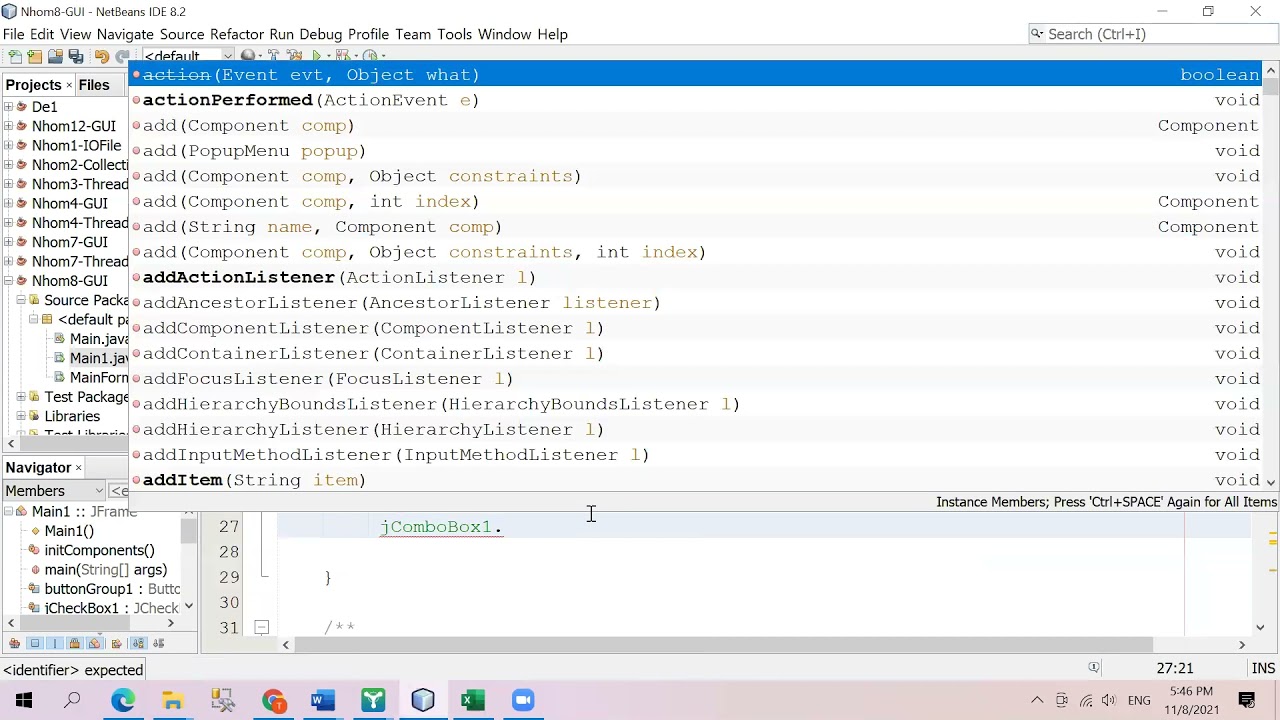
Task: Choose add(PopupMenu popup) completion
Action: (696, 151)
